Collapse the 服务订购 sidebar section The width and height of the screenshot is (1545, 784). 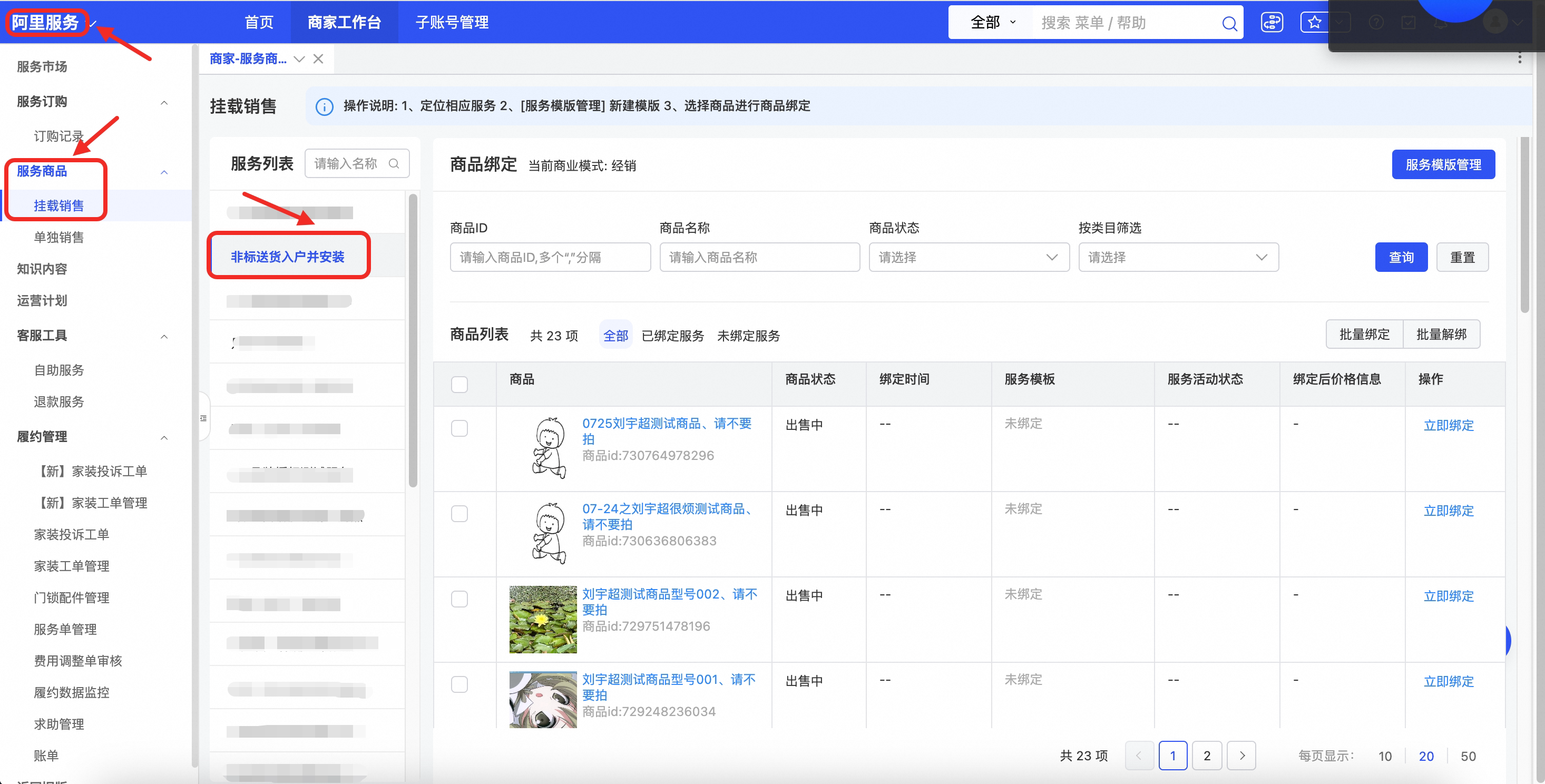(164, 103)
